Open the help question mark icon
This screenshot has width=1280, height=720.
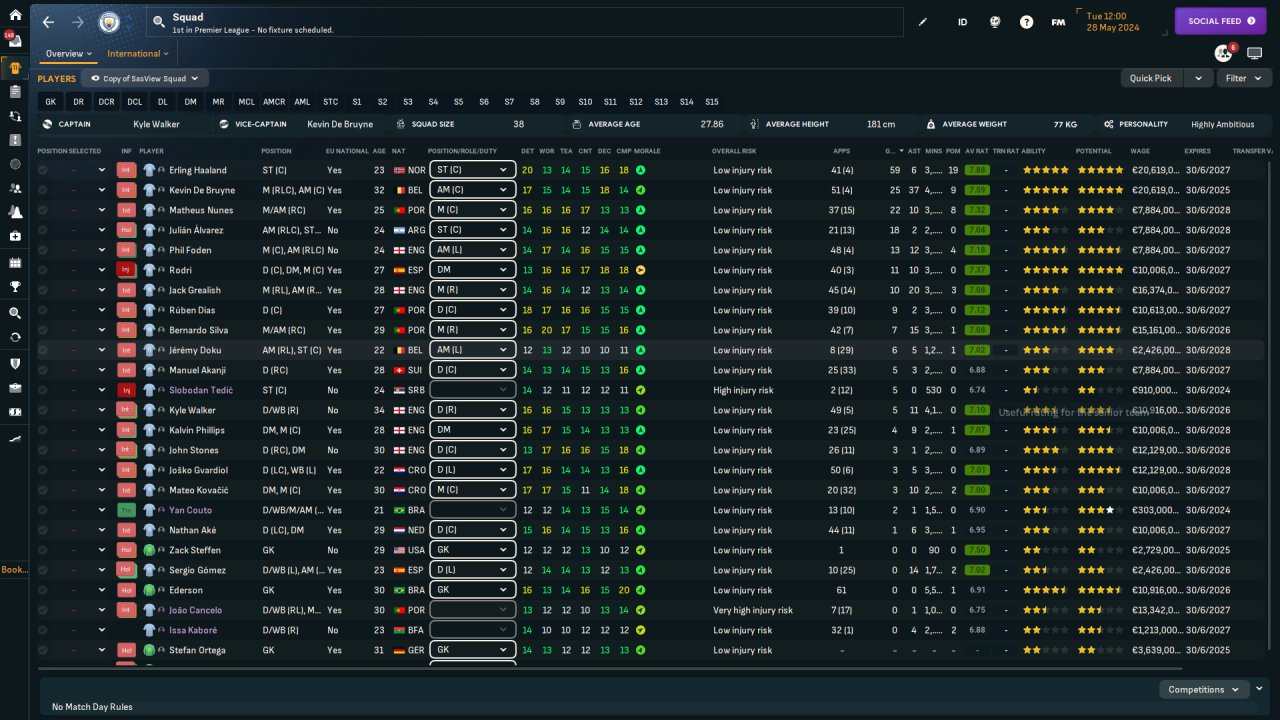pyautogui.click(x=1026, y=22)
